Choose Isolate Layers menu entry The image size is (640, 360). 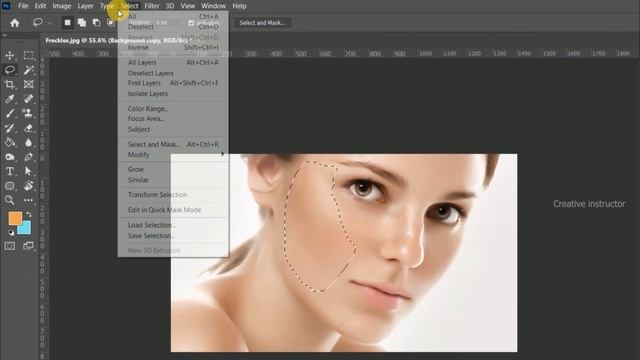pyautogui.click(x=173, y=94)
